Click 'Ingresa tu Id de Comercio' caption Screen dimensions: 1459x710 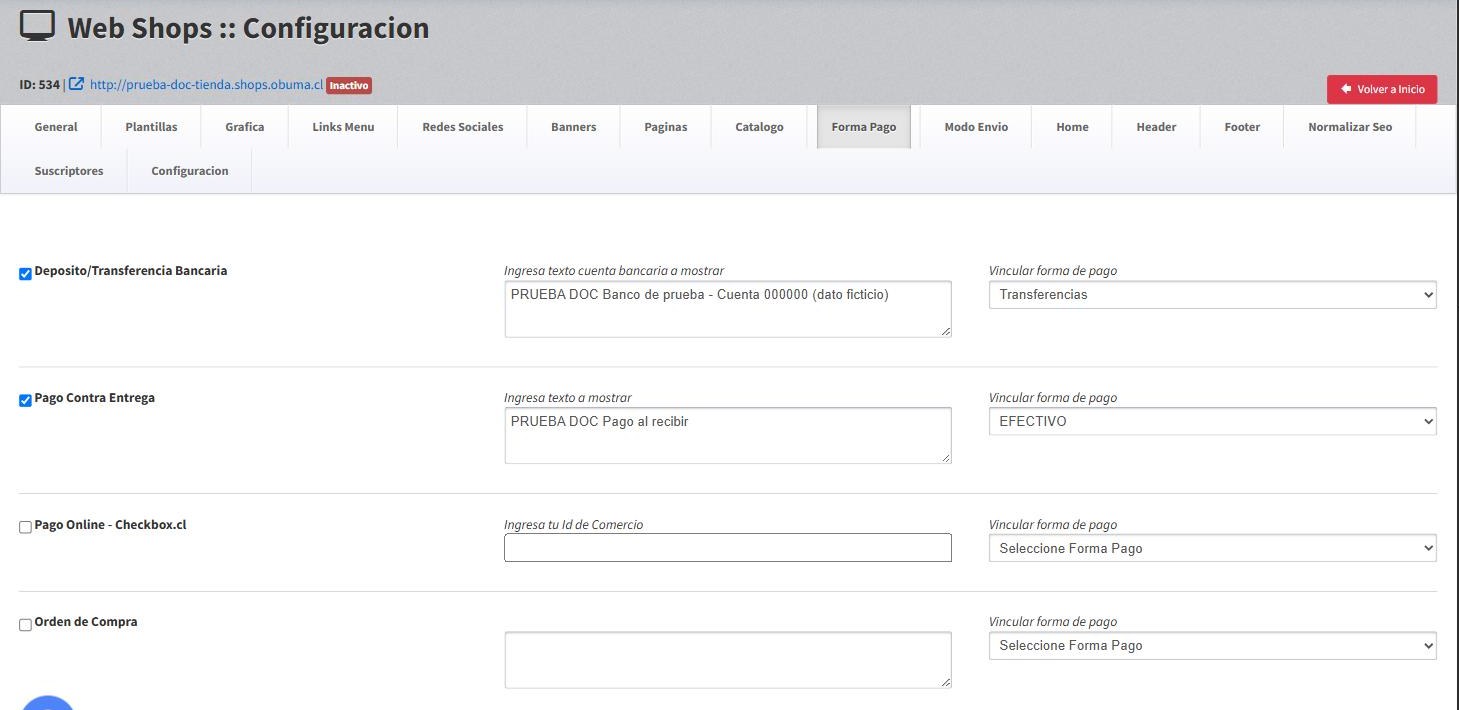pyautogui.click(x=574, y=525)
